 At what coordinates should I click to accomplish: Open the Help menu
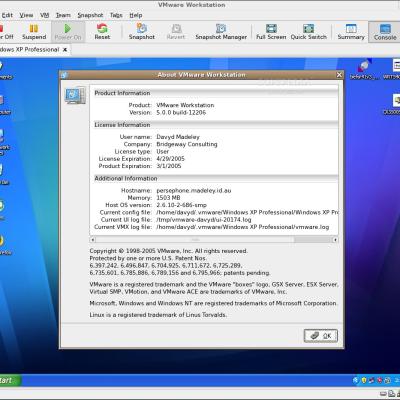pyautogui.click(x=136, y=15)
